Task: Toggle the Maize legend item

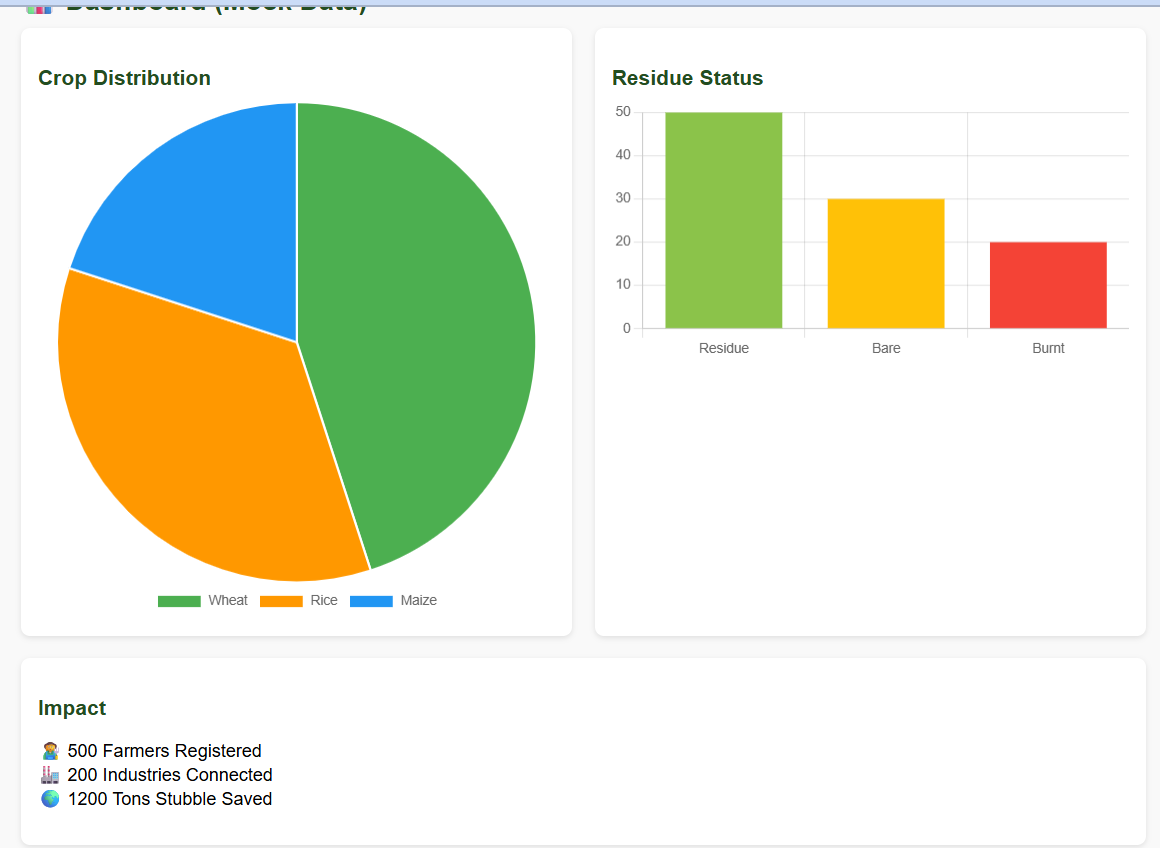Action: tap(393, 600)
